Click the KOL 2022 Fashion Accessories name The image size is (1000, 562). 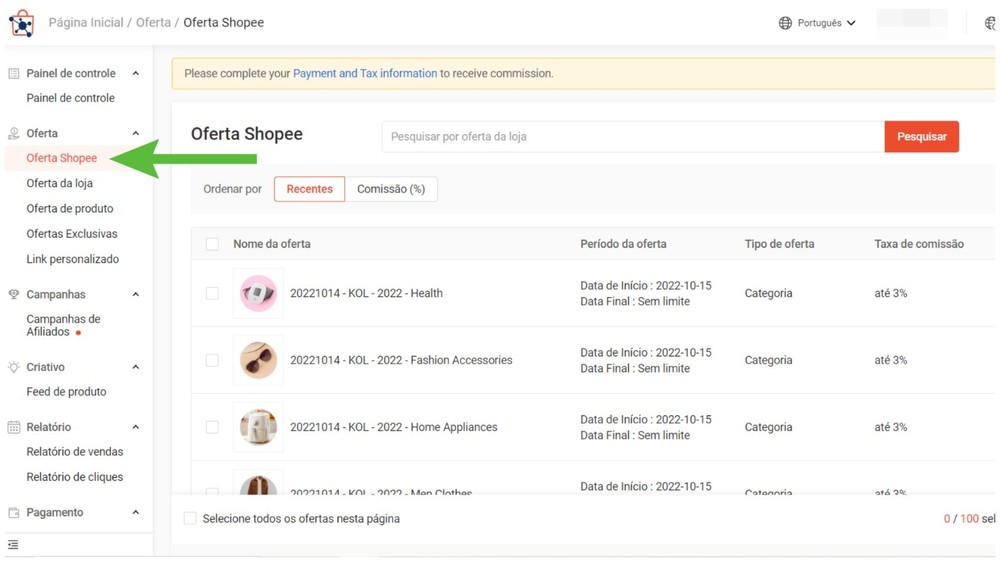(401, 360)
